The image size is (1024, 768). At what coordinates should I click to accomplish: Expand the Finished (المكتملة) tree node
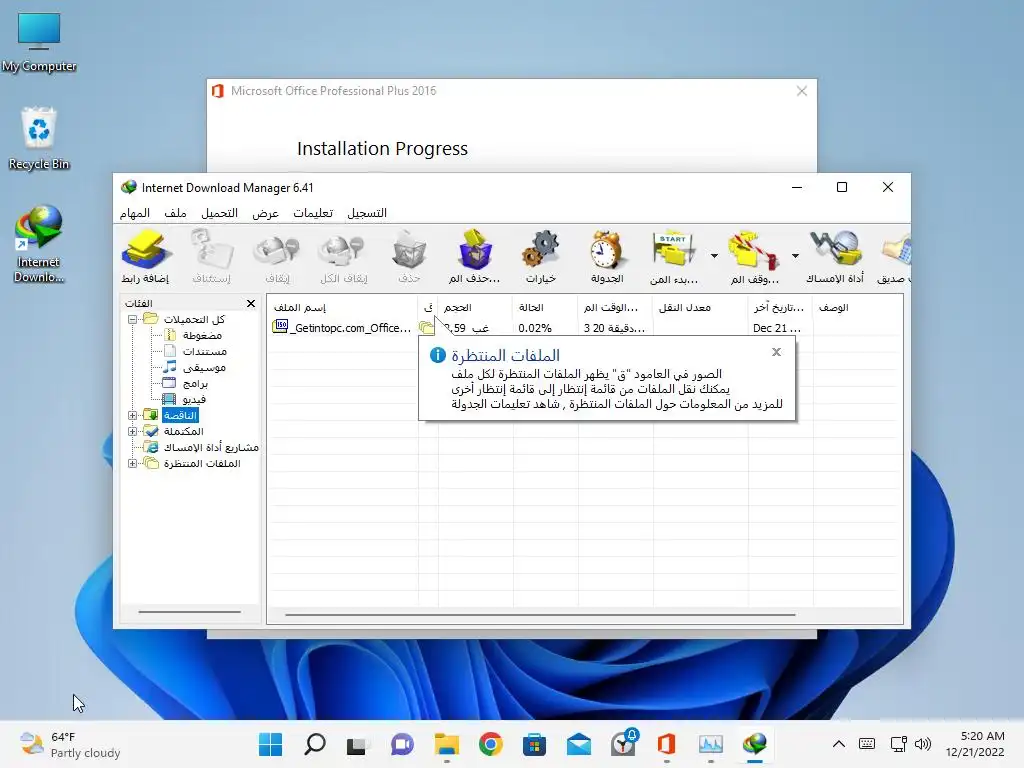(x=133, y=431)
